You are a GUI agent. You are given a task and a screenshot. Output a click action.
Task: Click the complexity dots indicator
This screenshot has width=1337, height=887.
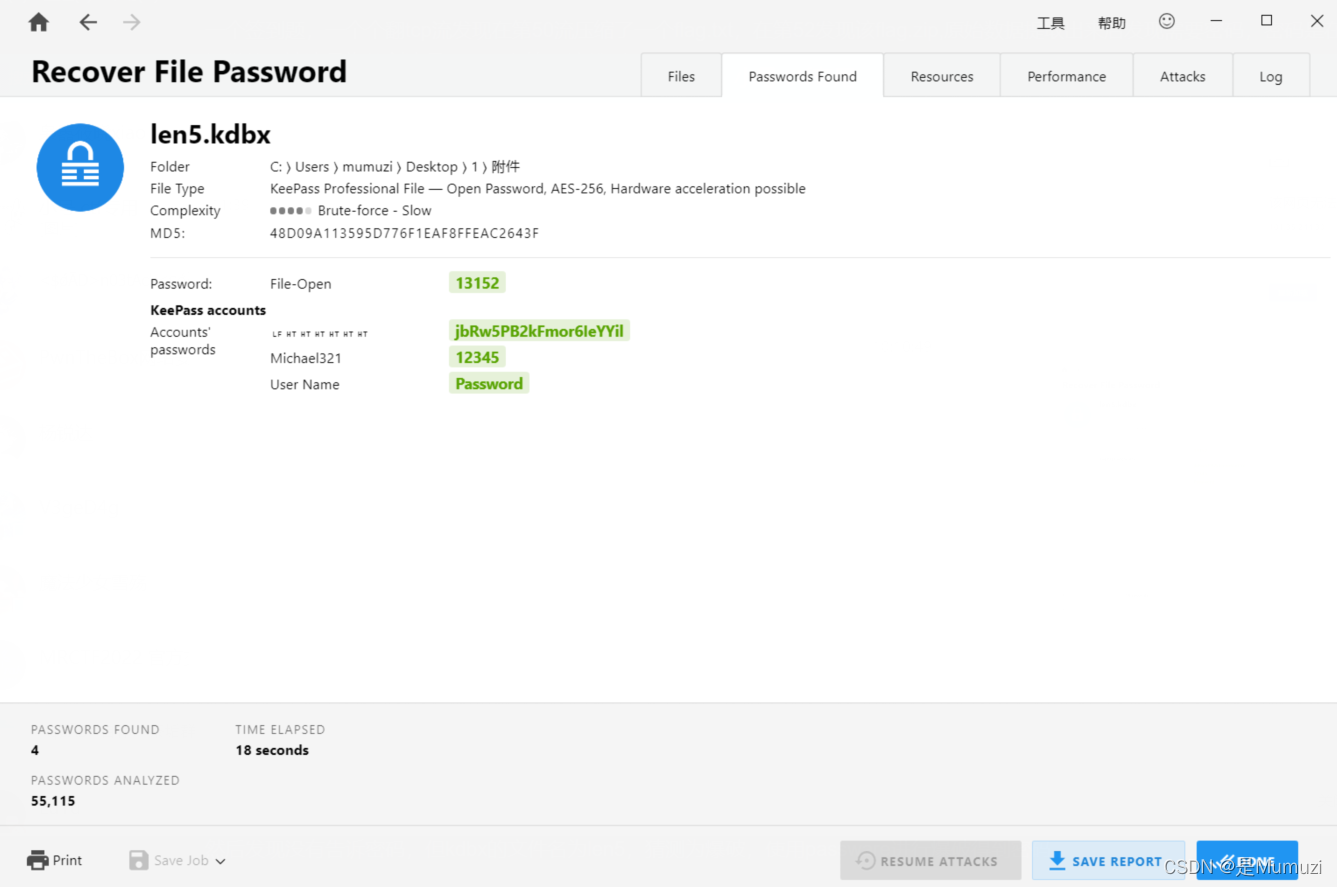click(x=291, y=211)
